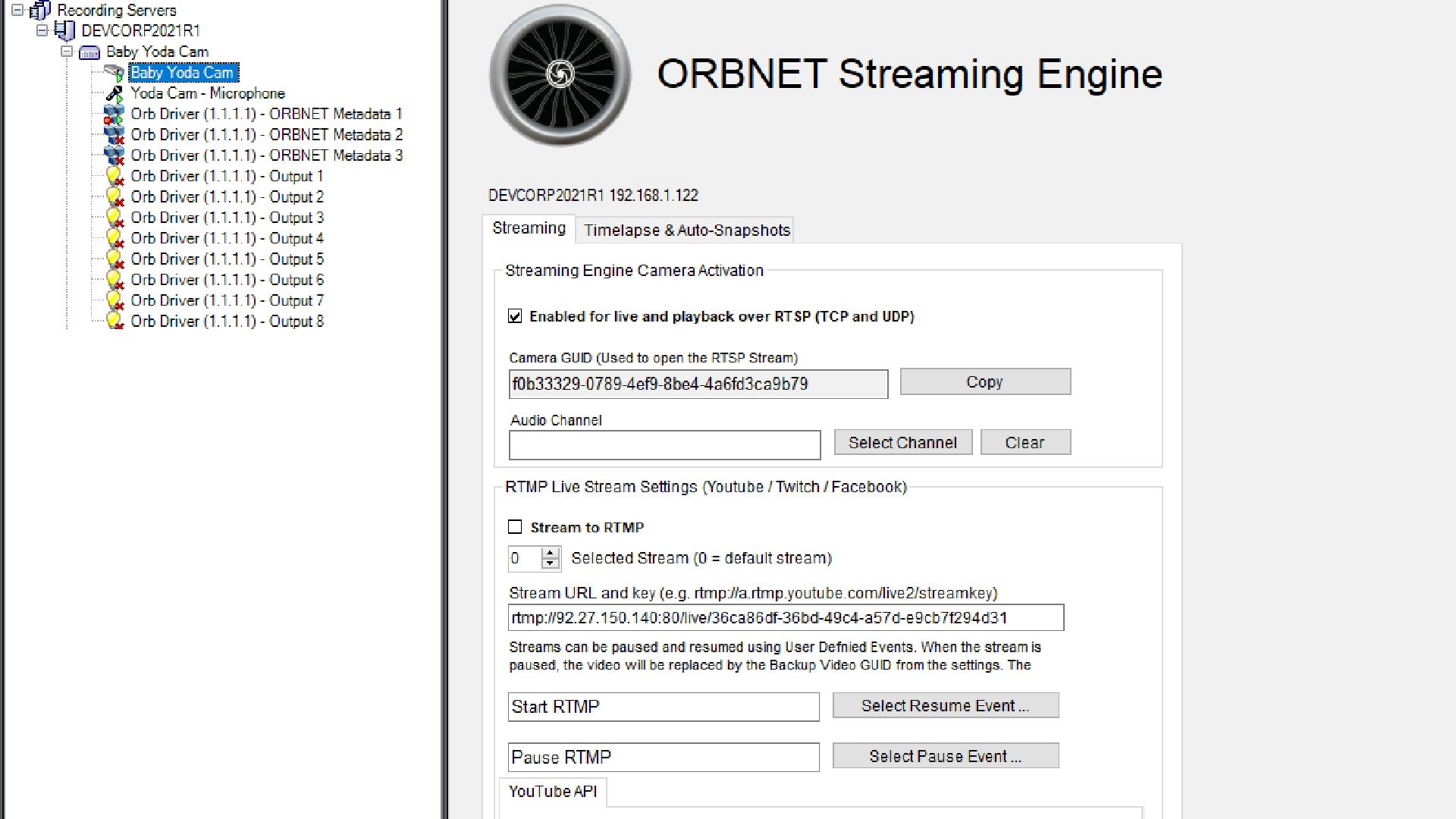Viewport: 1456px width, 819px height.
Task: Click the Camera GUID field
Action: point(698,384)
